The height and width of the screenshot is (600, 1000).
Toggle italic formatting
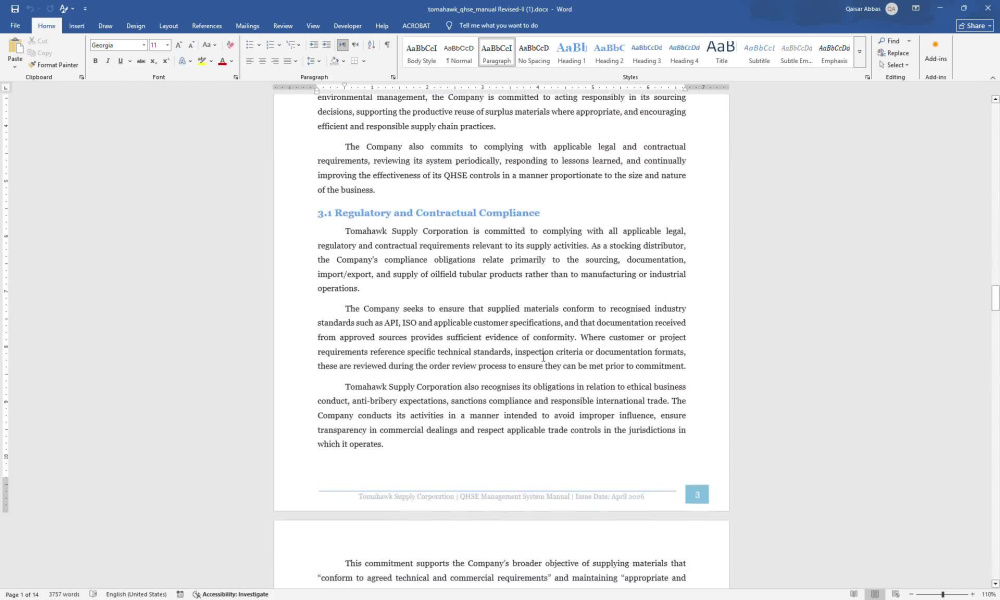[x=108, y=61]
